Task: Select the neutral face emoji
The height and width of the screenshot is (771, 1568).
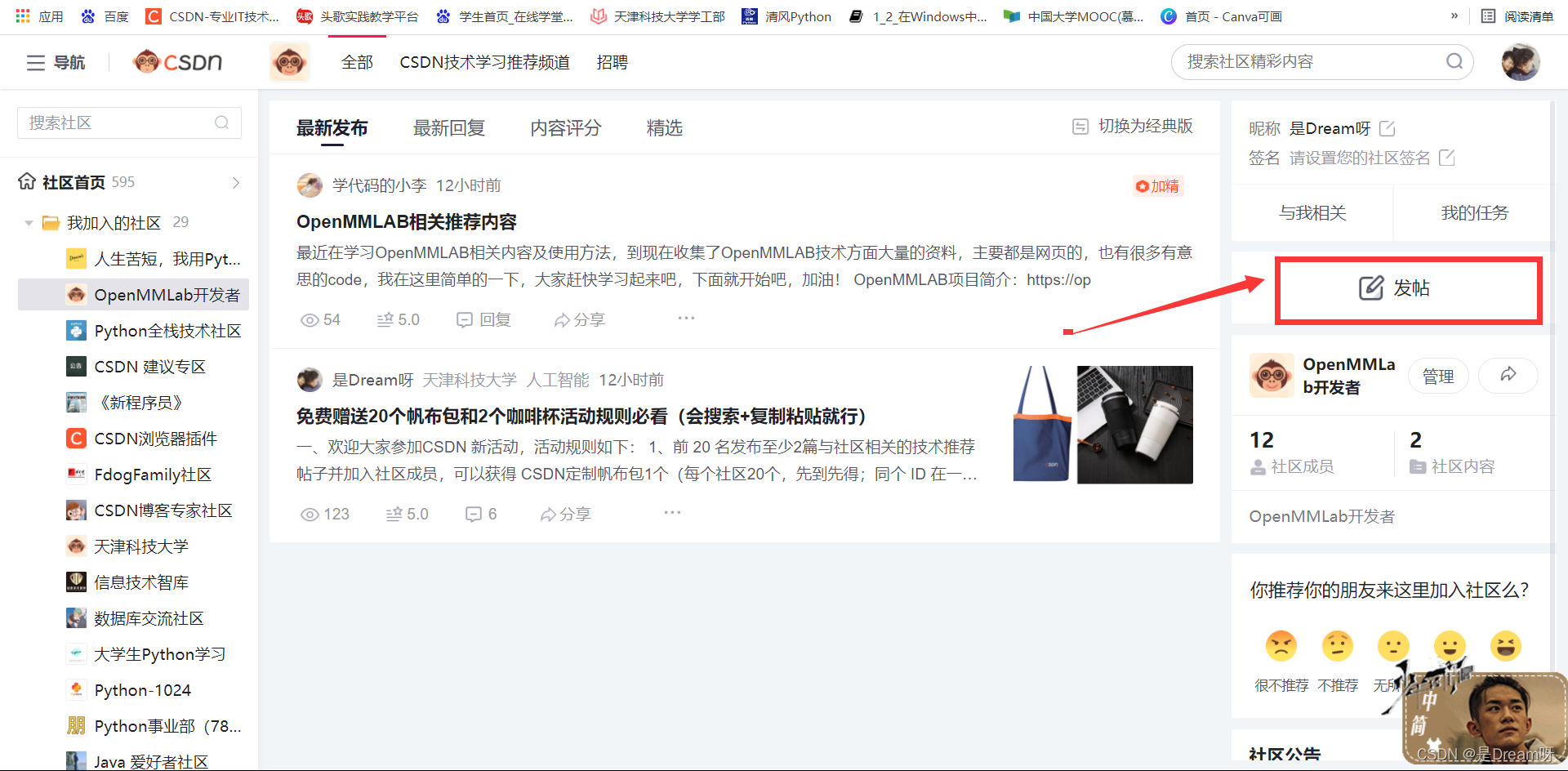Action: tap(1393, 646)
